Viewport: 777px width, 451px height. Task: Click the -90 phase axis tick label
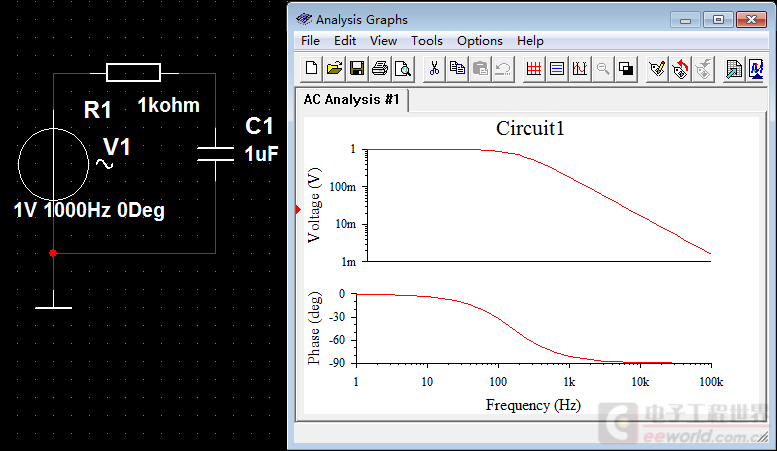(x=337, y=363)
